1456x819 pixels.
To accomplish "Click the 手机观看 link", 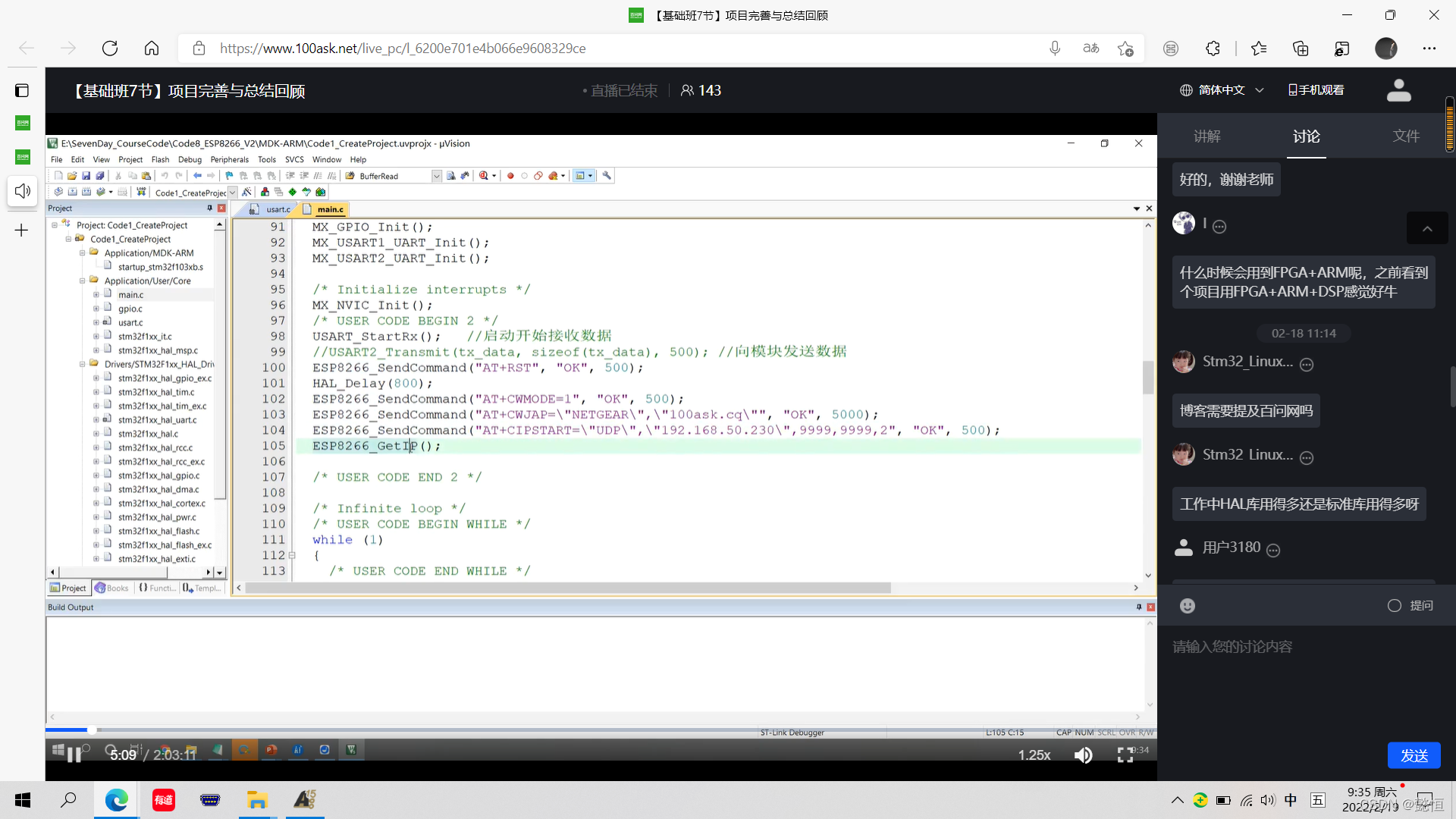I will coord(1316,90).
